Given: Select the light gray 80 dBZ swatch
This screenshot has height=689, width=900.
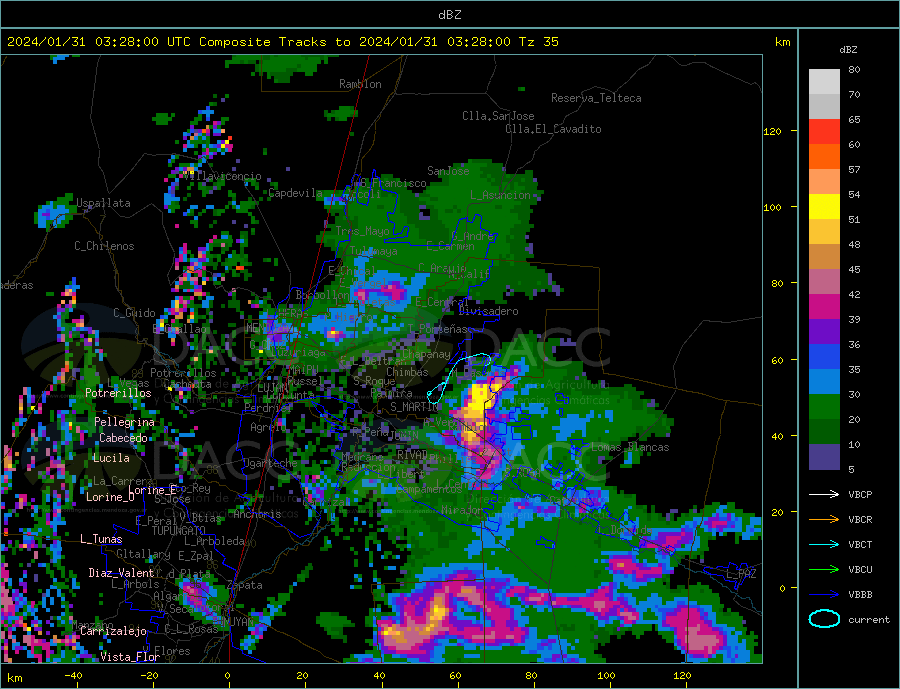Looking at the screenshot, I should point(824,82).
